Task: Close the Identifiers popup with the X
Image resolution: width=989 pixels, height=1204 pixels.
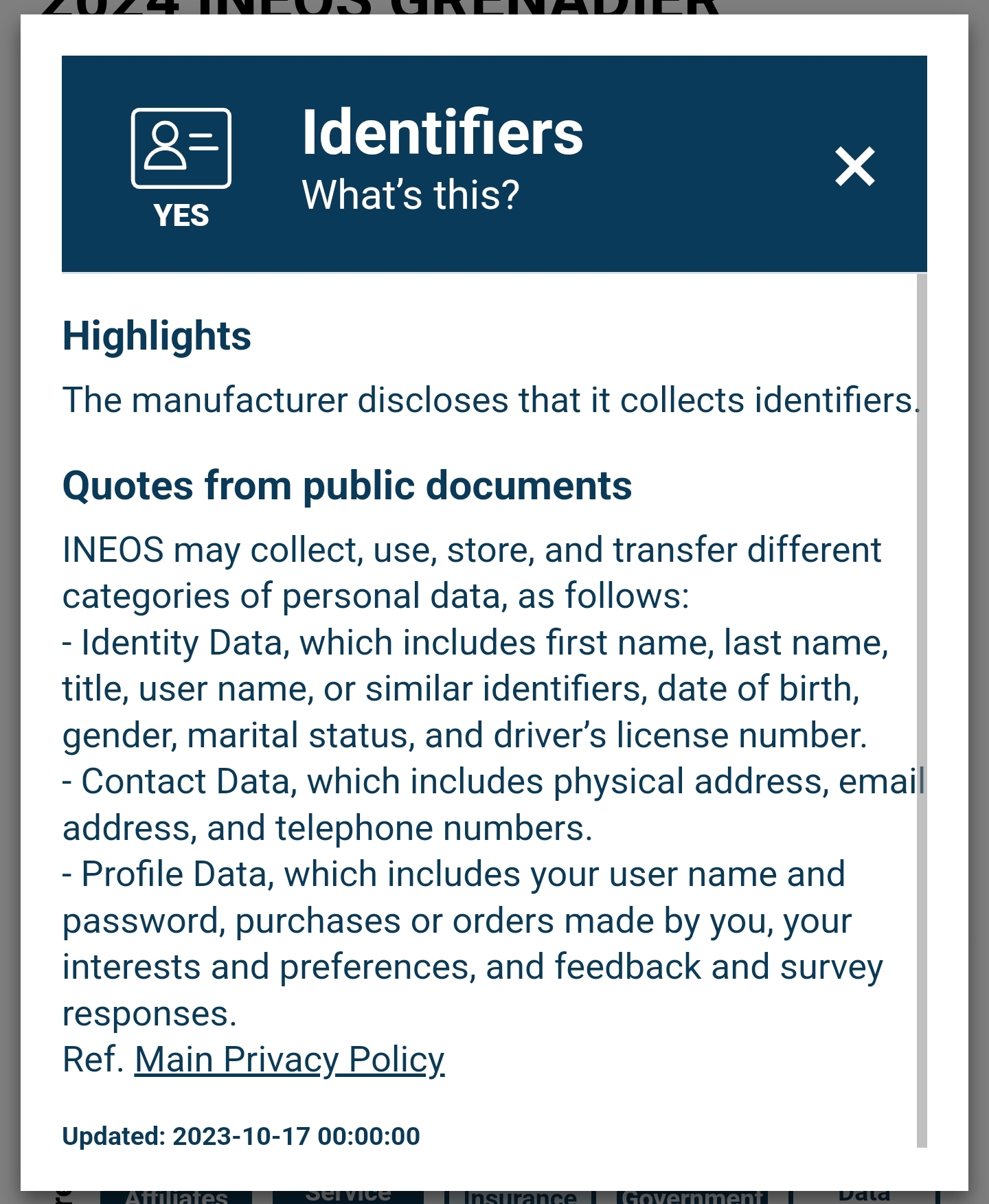Action: pos(854,166)
